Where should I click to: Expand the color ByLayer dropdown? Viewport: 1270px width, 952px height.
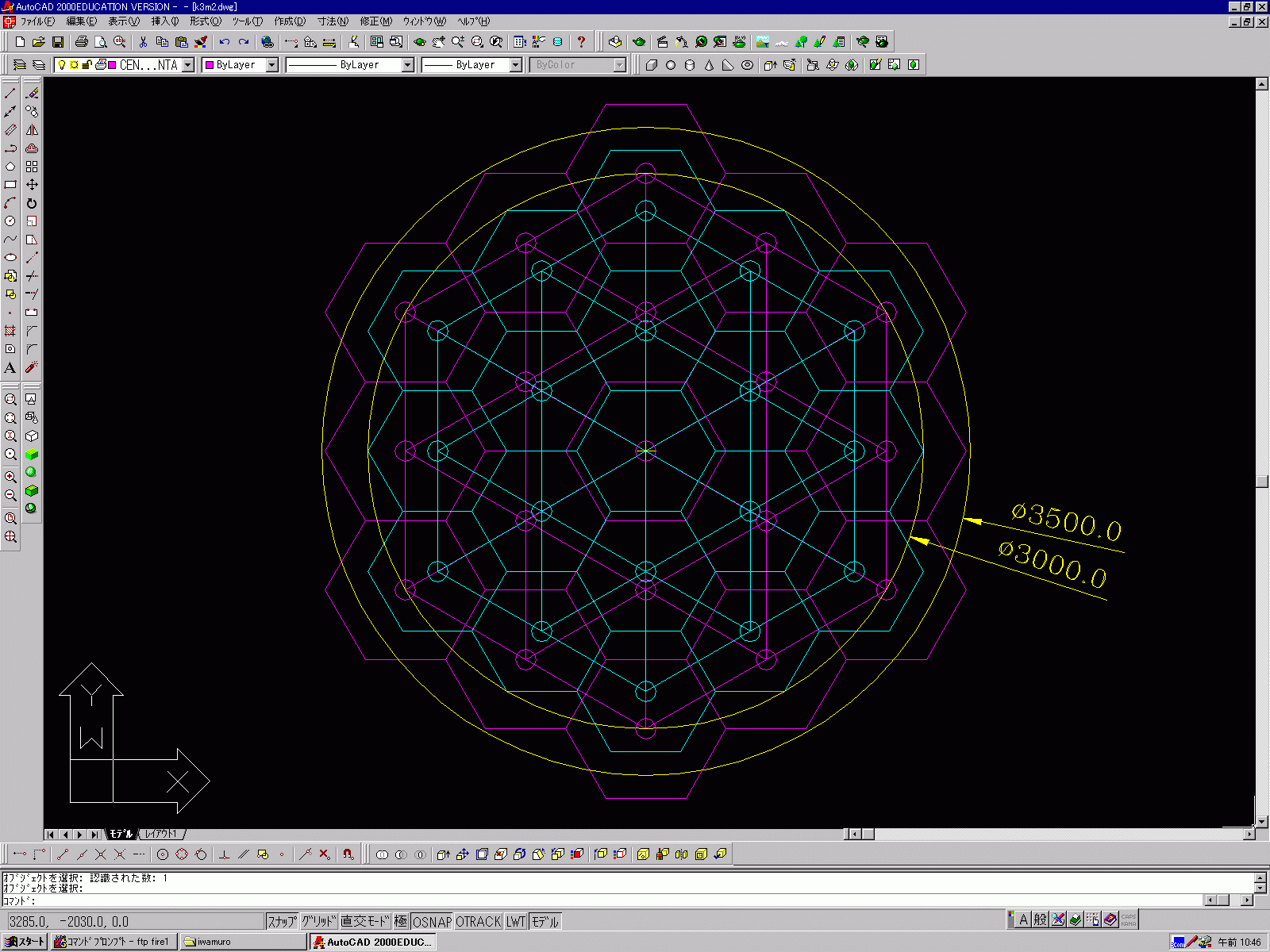pyautogui.click(x=271, y=65)
